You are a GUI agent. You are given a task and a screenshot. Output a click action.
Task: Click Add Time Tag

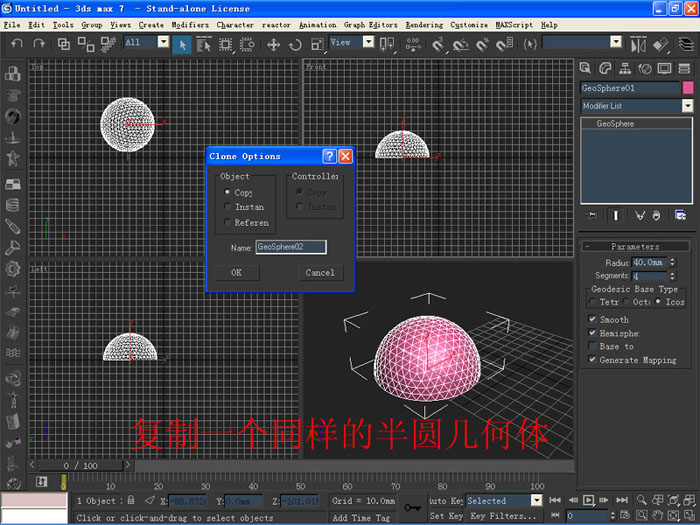(x=361, y=517)
